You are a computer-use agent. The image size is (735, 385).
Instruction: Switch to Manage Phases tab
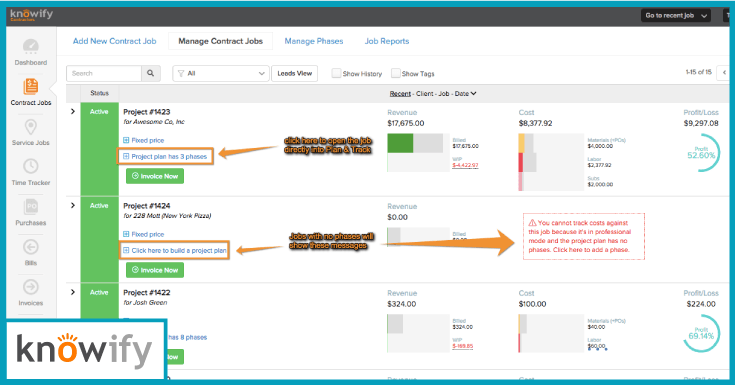tap(314, 41)
